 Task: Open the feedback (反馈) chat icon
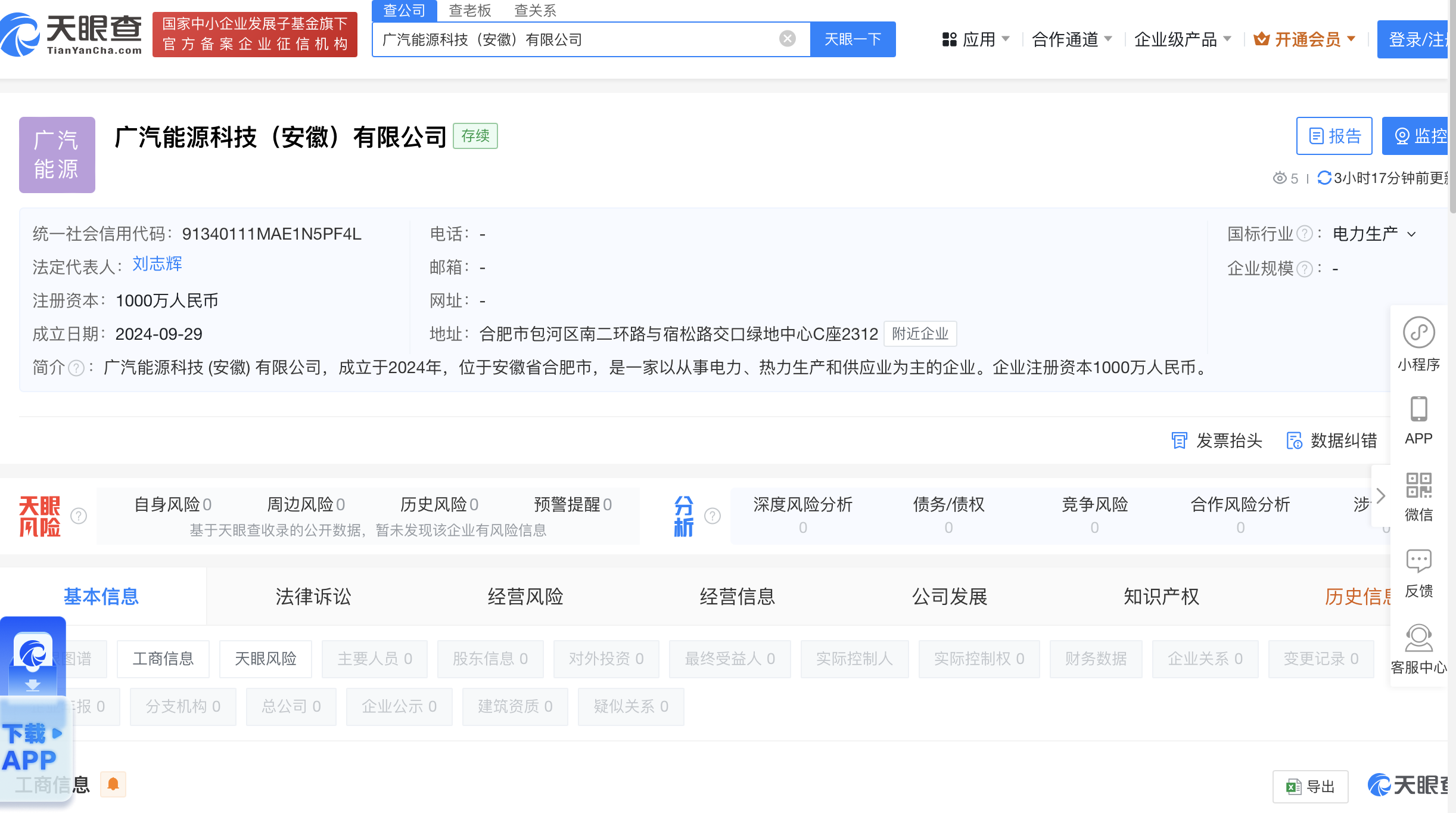coord(1418,561)
